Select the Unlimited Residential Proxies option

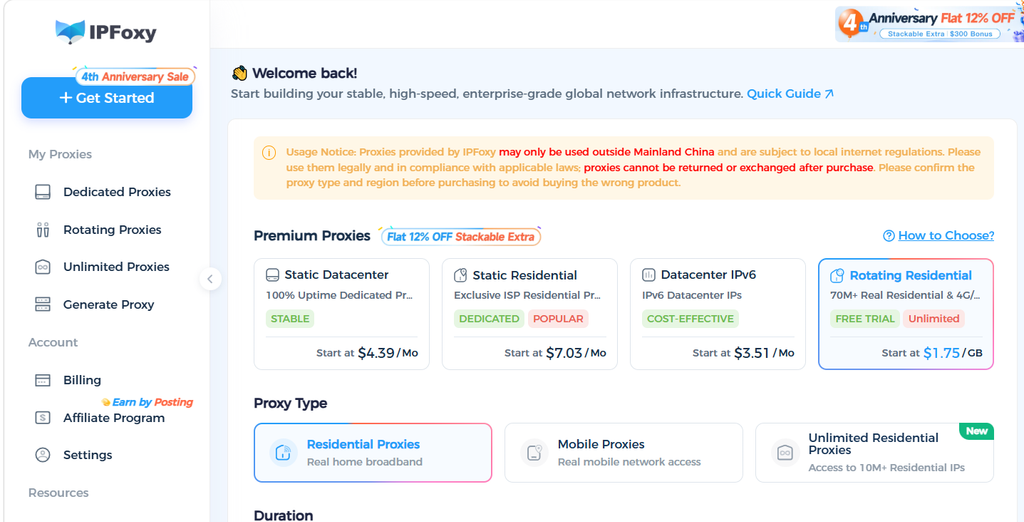(x=874, y=453)
